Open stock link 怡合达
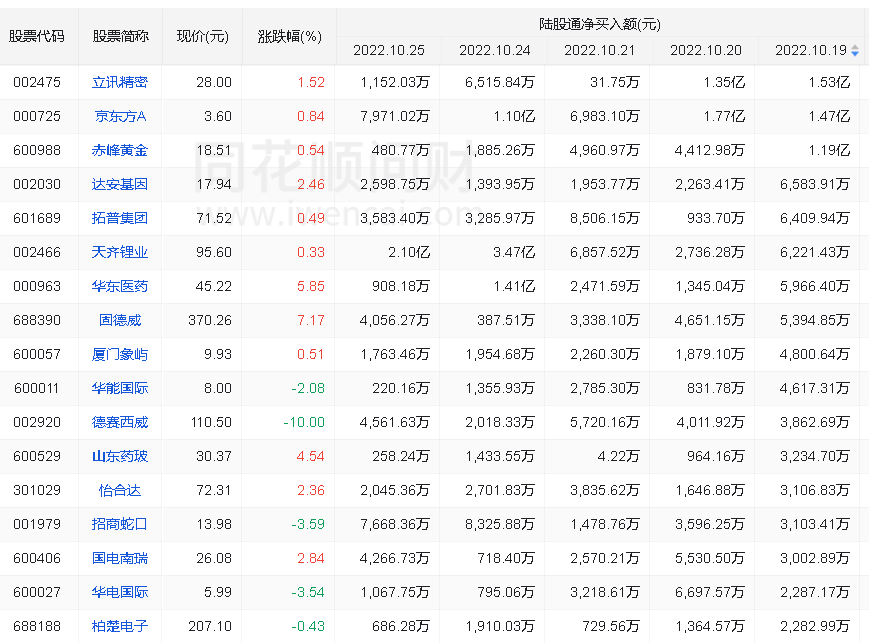 [120, 490]
